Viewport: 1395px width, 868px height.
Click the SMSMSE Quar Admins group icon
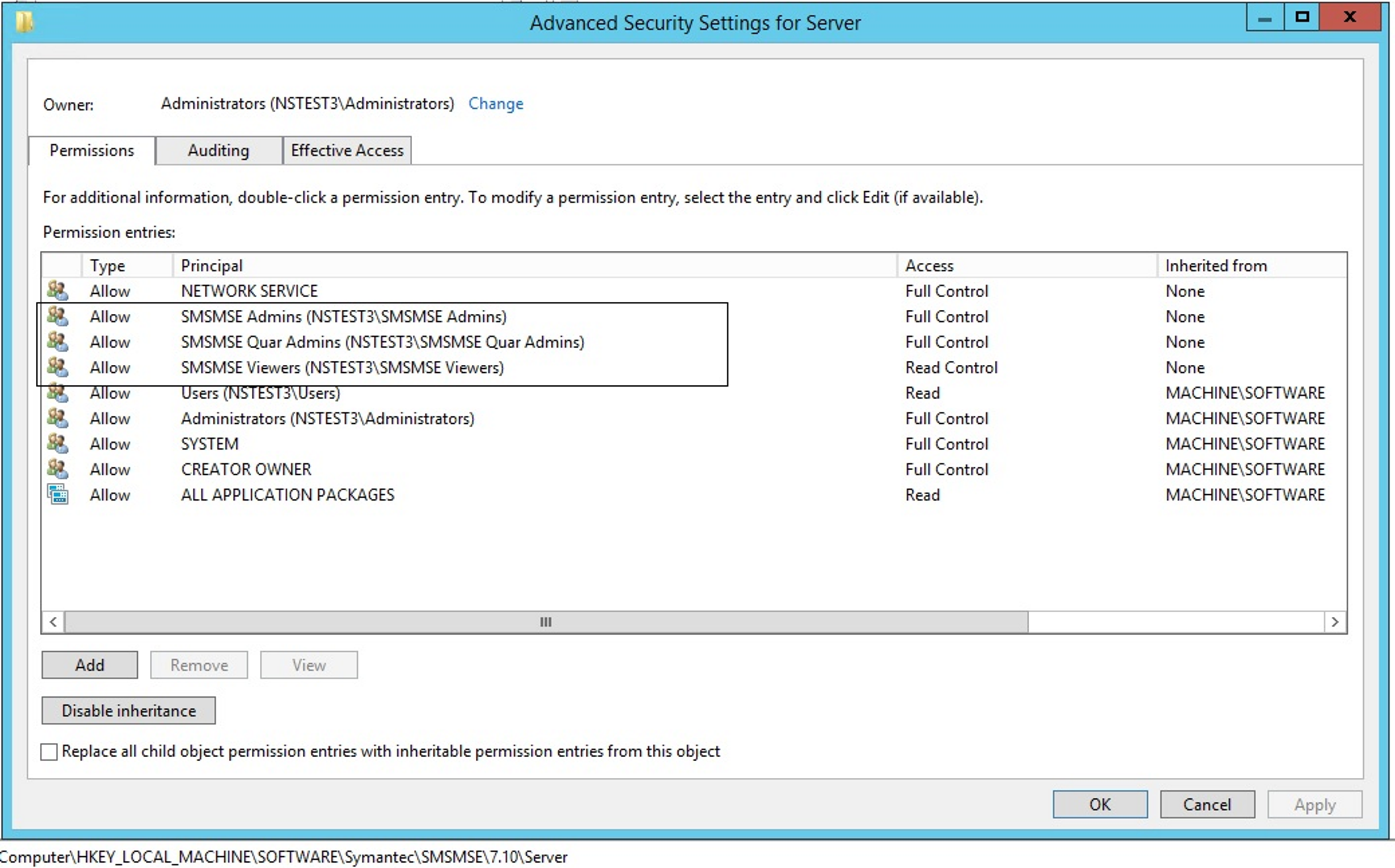57,341
